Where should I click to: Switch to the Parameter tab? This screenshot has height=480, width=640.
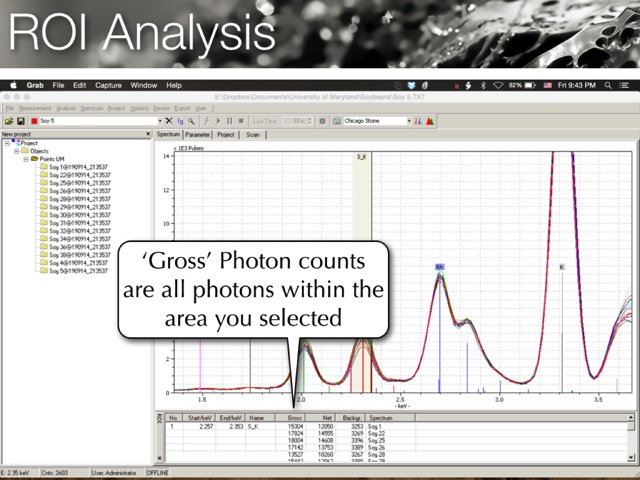click(197, 134)
